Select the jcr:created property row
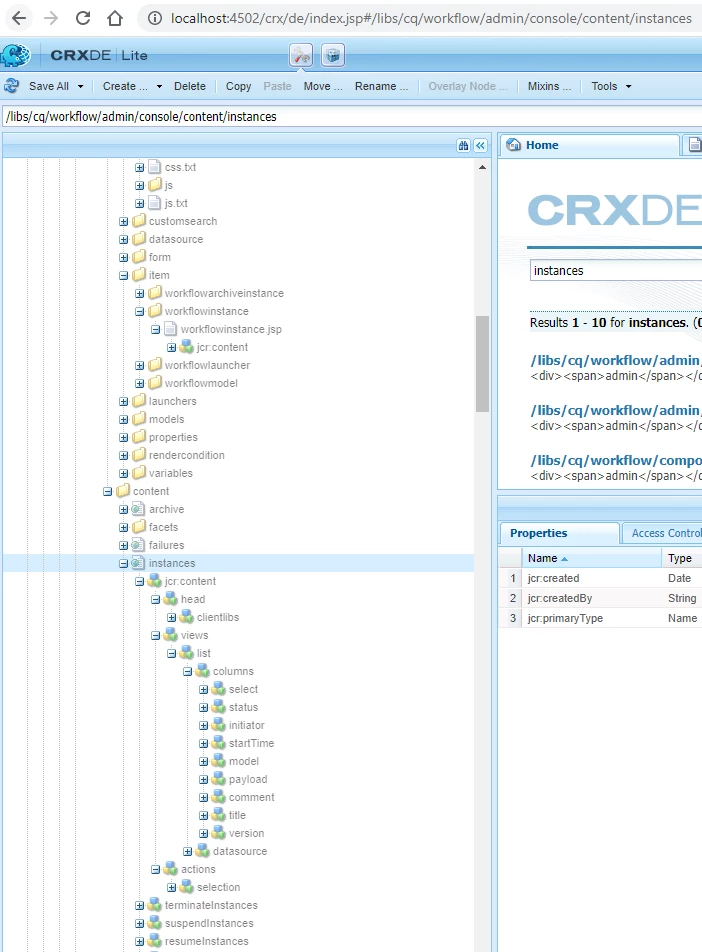The width and height of the screenshot is (702, 952). pos(600,578)
